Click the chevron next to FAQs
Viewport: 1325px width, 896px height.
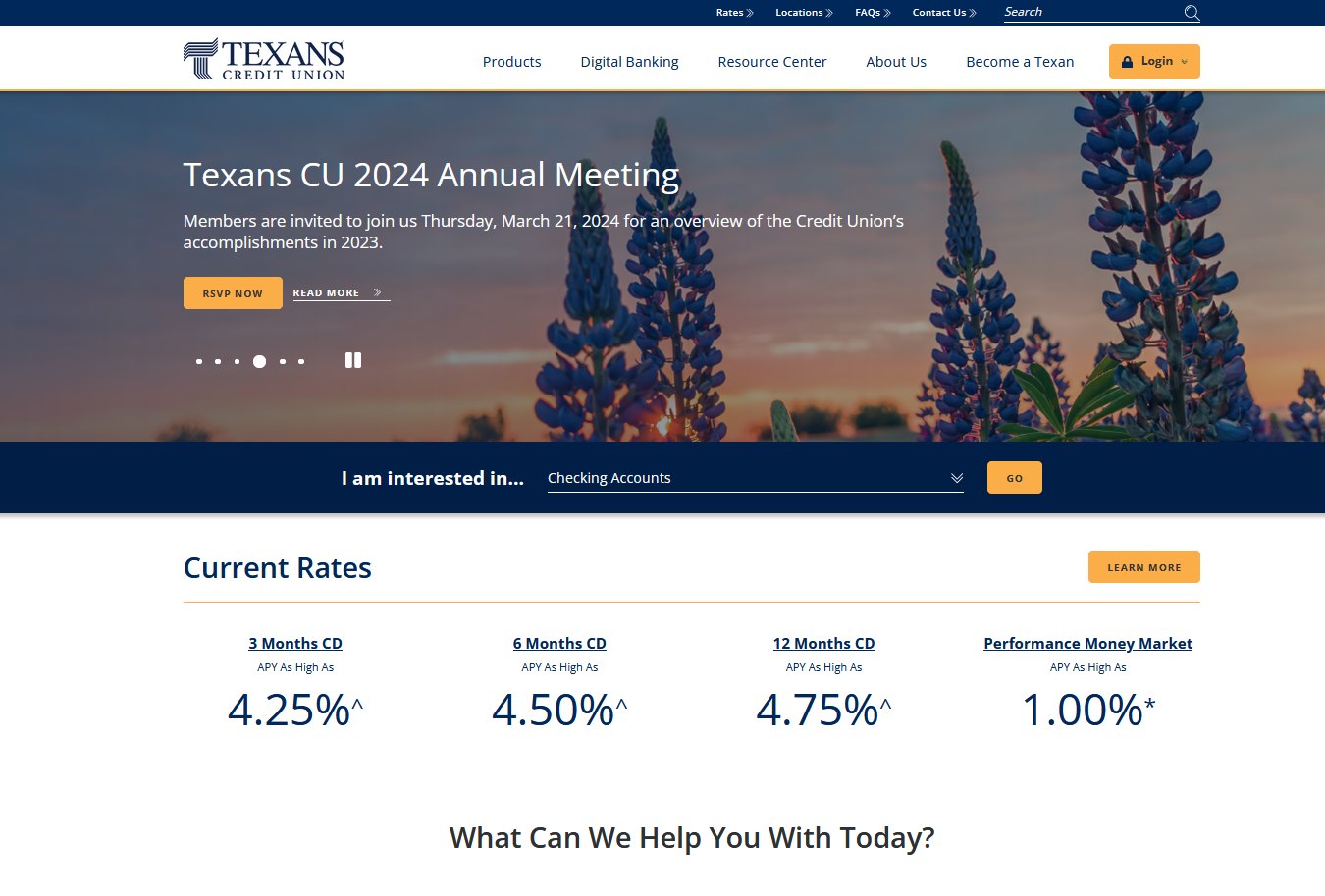tap(887, 13)
